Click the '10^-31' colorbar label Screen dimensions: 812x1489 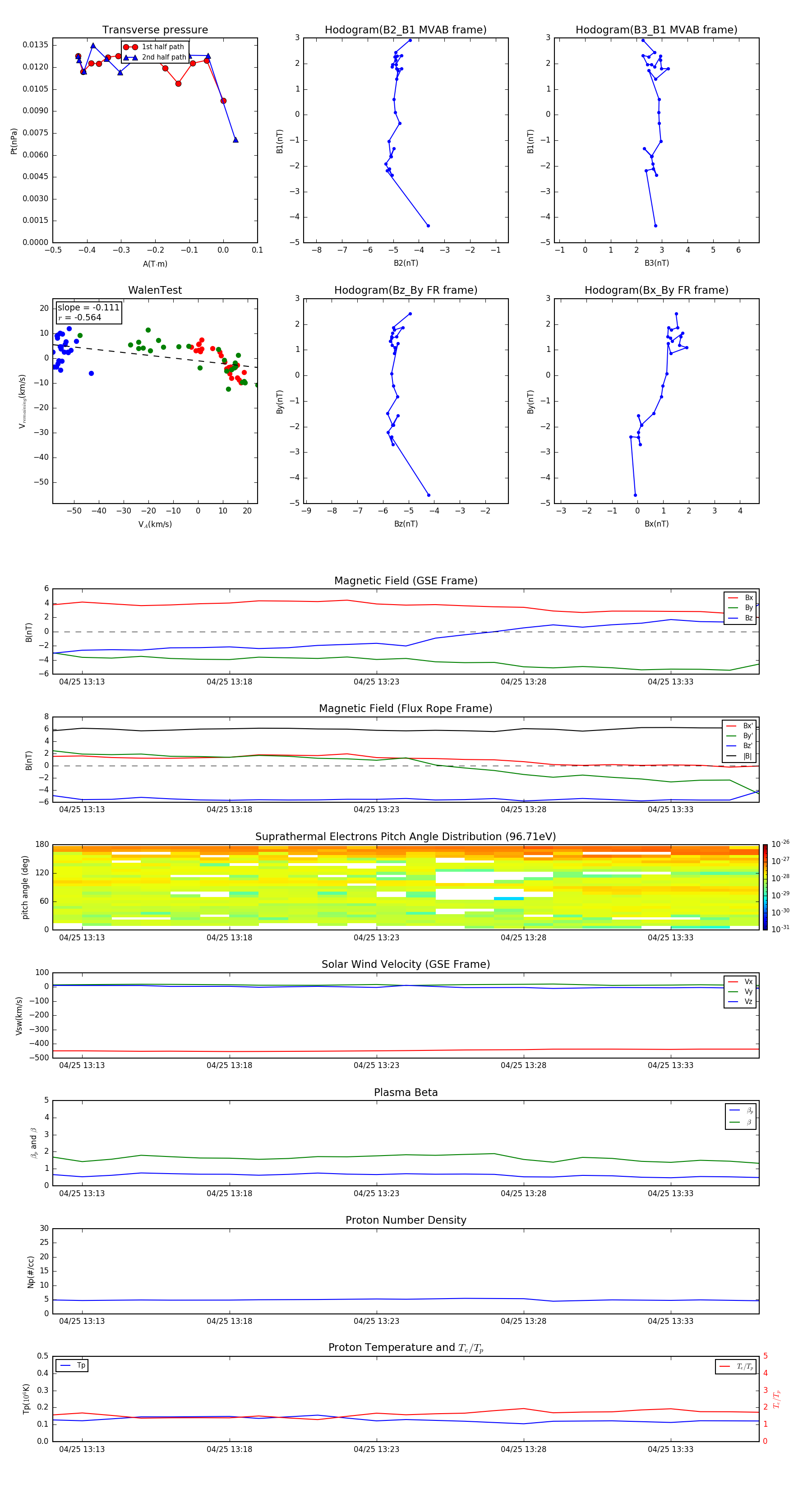pyautogui.click(x=780, y=929)
